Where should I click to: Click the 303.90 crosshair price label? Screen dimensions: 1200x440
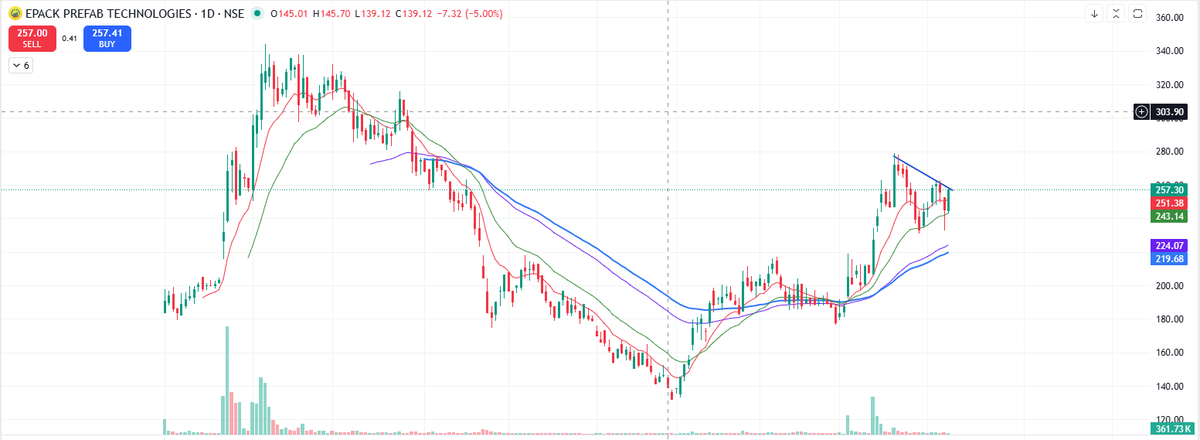coord(1170,111)
